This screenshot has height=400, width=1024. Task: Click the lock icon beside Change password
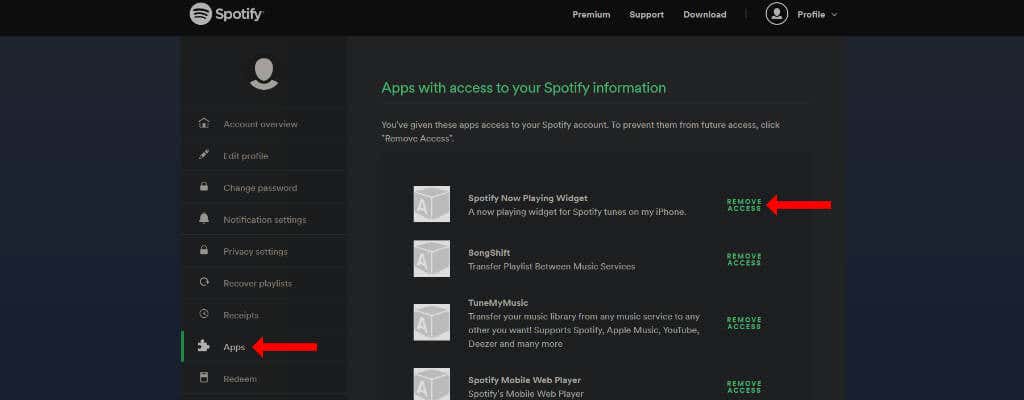204,187
